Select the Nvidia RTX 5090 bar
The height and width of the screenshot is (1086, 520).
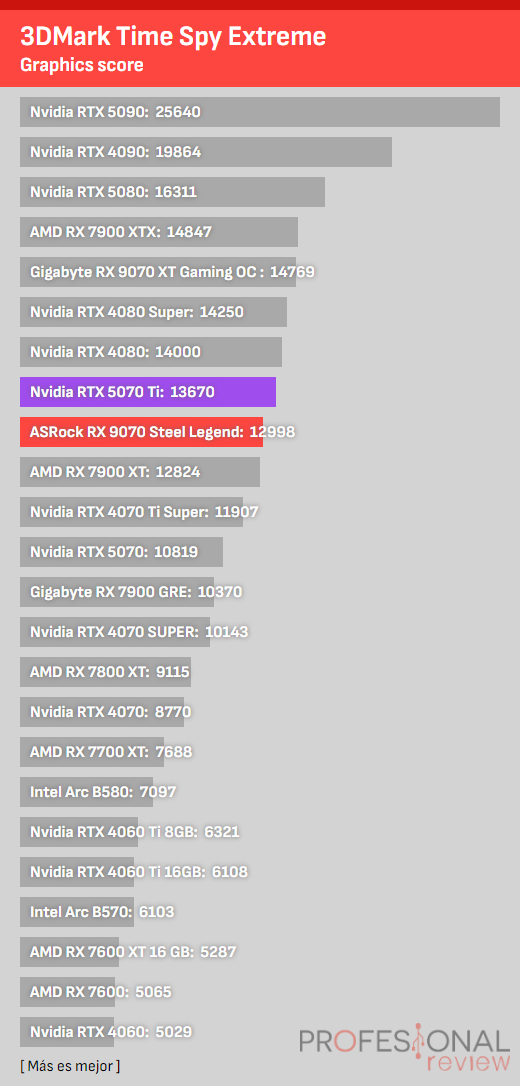tap(260, 112)
